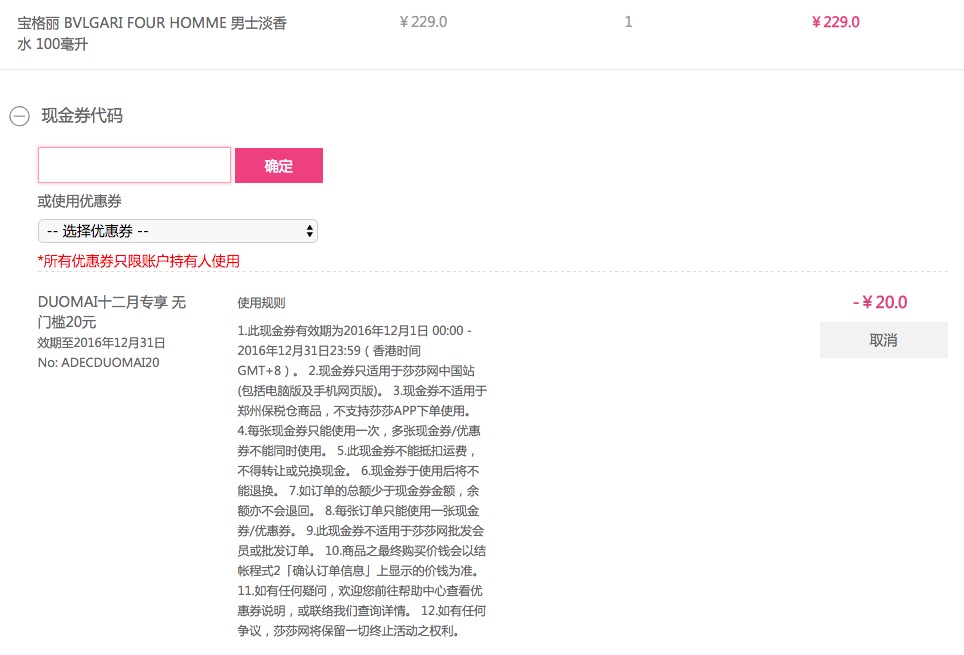Image resolution: width=964 pixels, height=655 pixels.
Task: Open the 选择优惠券 dropdown
Action: (178, 231)
